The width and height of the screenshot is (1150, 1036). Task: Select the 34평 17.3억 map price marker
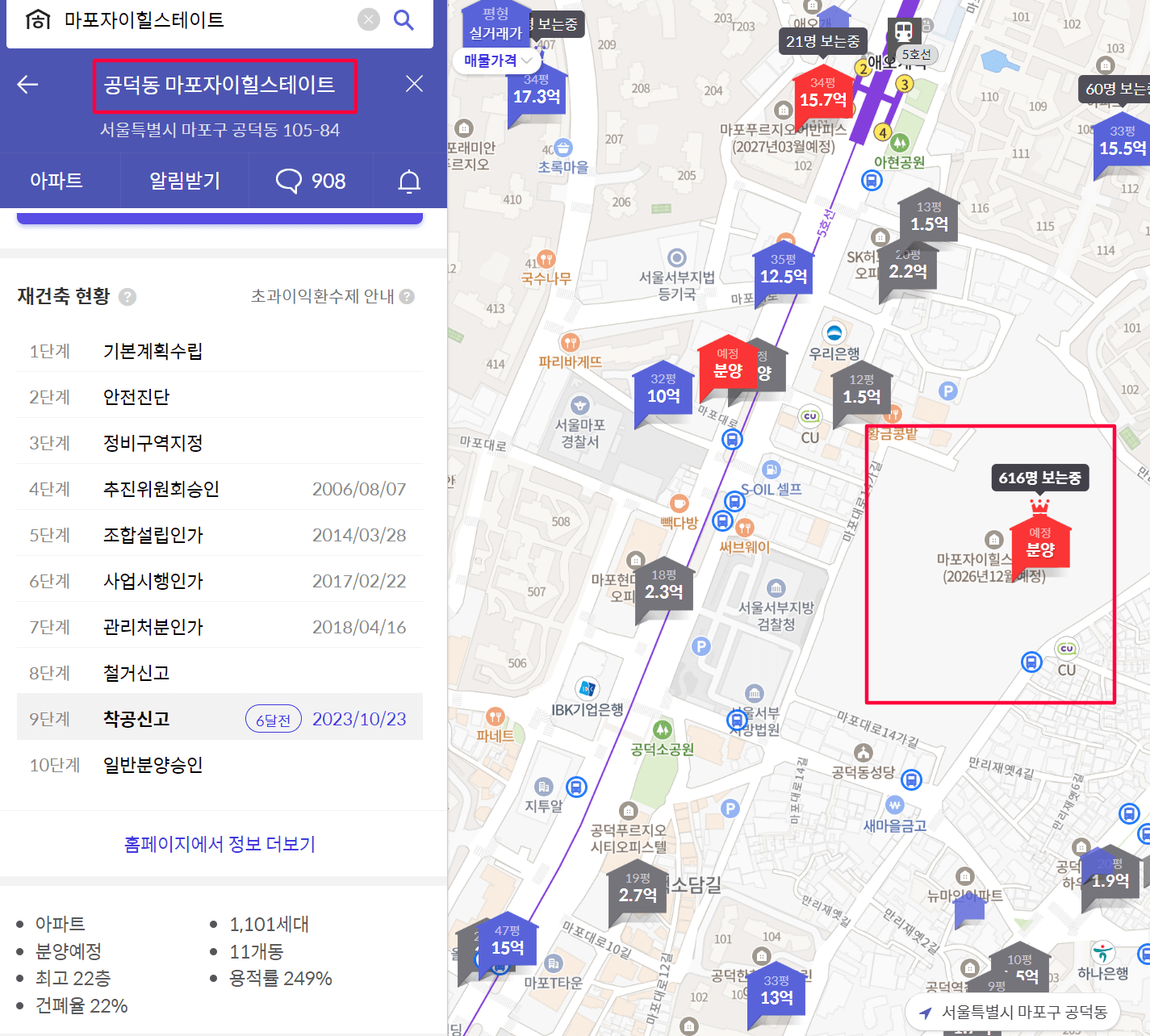click(x=537, y=91)
